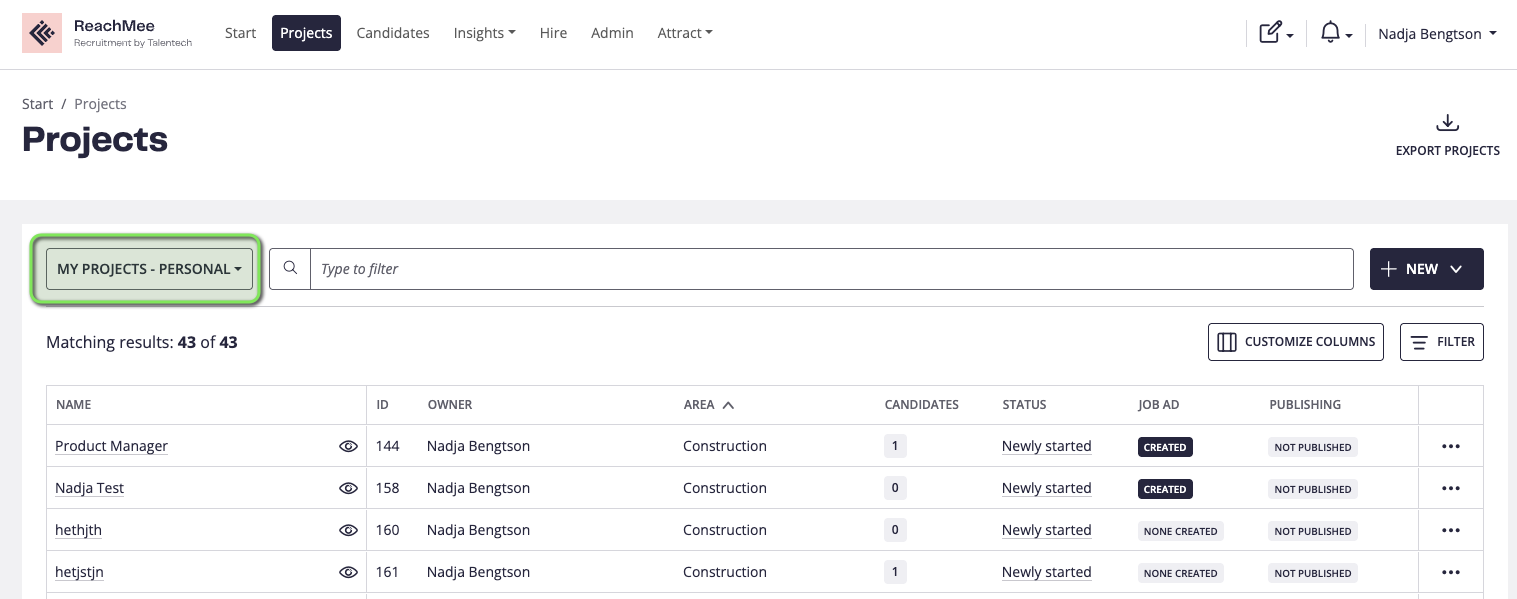The width and height of the screenshot is (1517, 599).
Task: Toggle eye icon for Nadja Test project
Action: [x=348, y=488]
